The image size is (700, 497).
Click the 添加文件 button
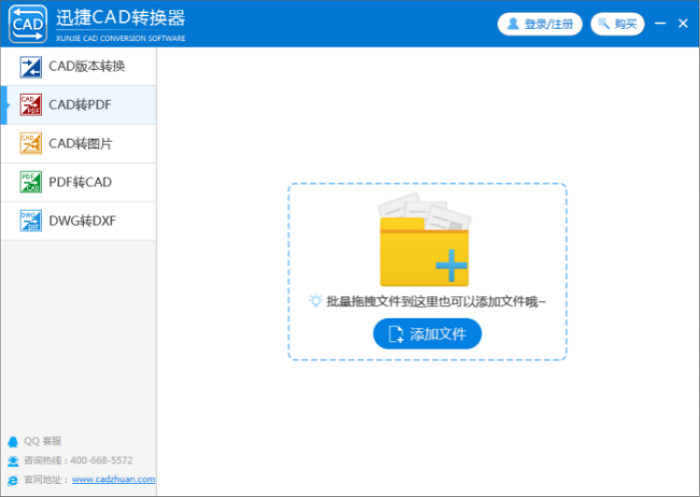[427, 334]
